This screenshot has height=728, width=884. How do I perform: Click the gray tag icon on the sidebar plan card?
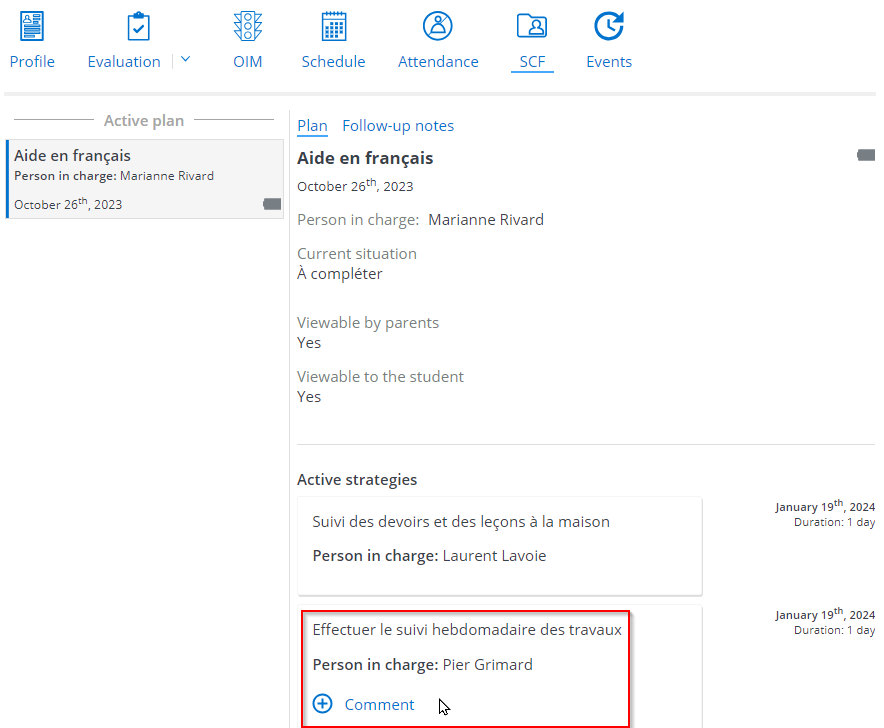271,204
